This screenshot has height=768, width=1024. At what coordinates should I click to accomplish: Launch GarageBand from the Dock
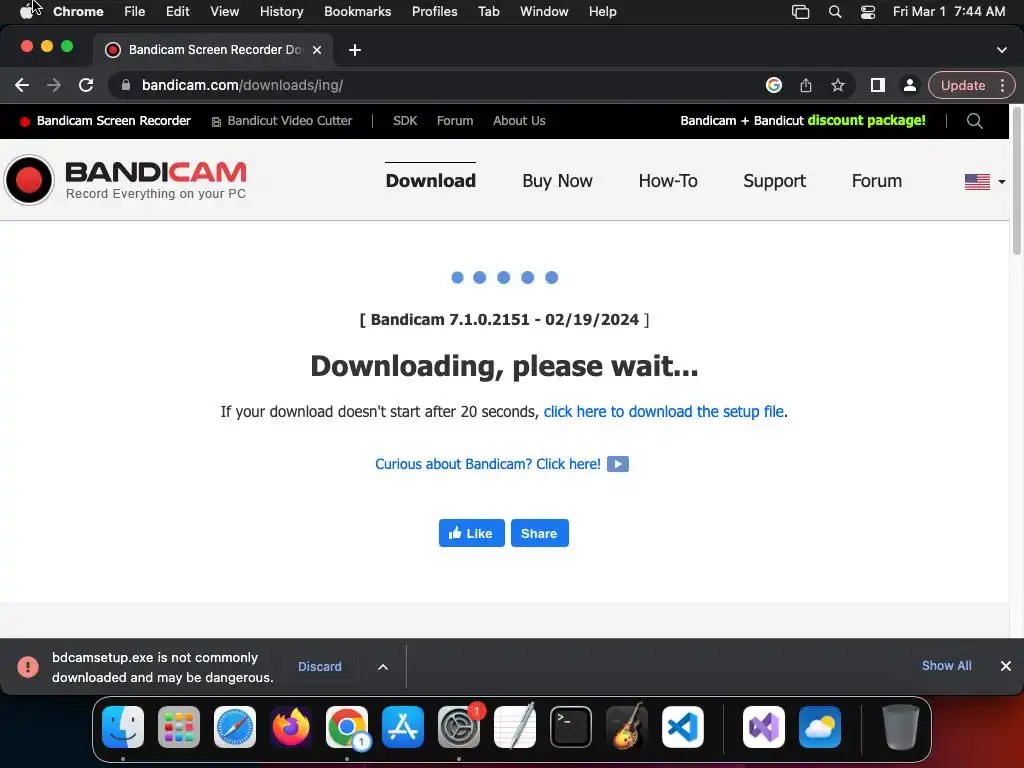[x=627, y=727]
